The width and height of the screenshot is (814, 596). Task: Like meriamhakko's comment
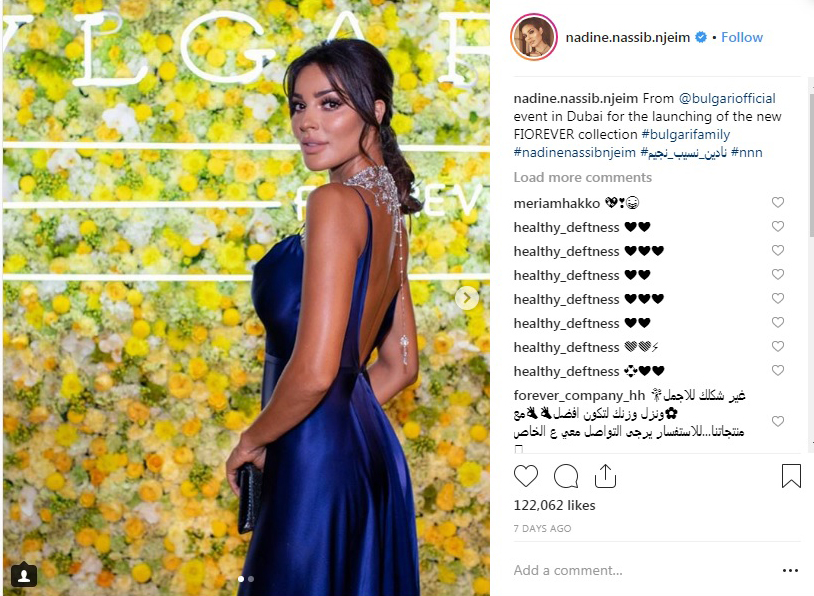777,202
